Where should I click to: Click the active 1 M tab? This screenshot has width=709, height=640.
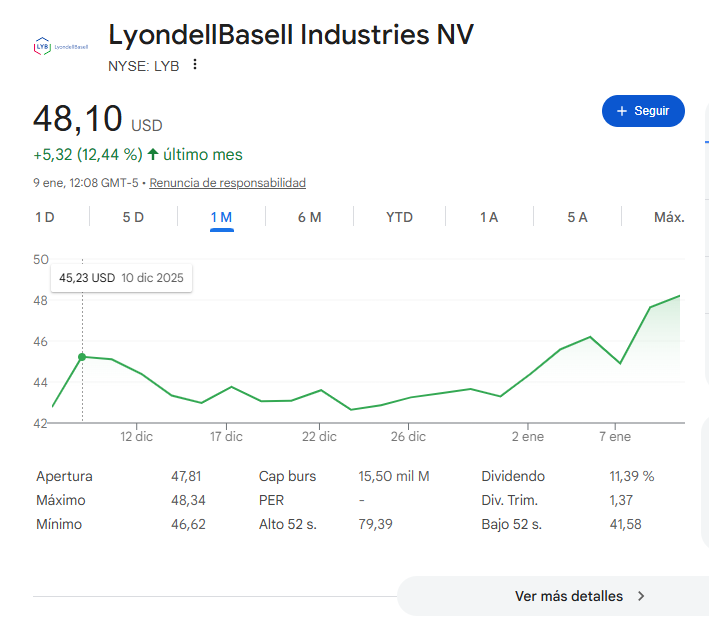pos(221,217)
